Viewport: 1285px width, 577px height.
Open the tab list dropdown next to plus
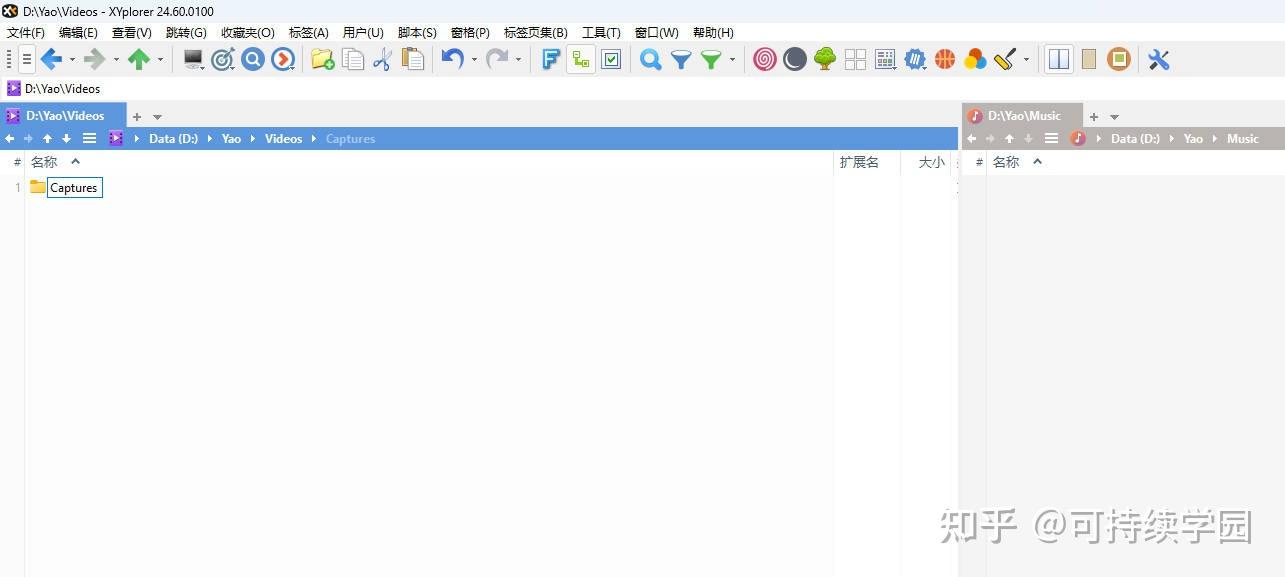(157, 116)
